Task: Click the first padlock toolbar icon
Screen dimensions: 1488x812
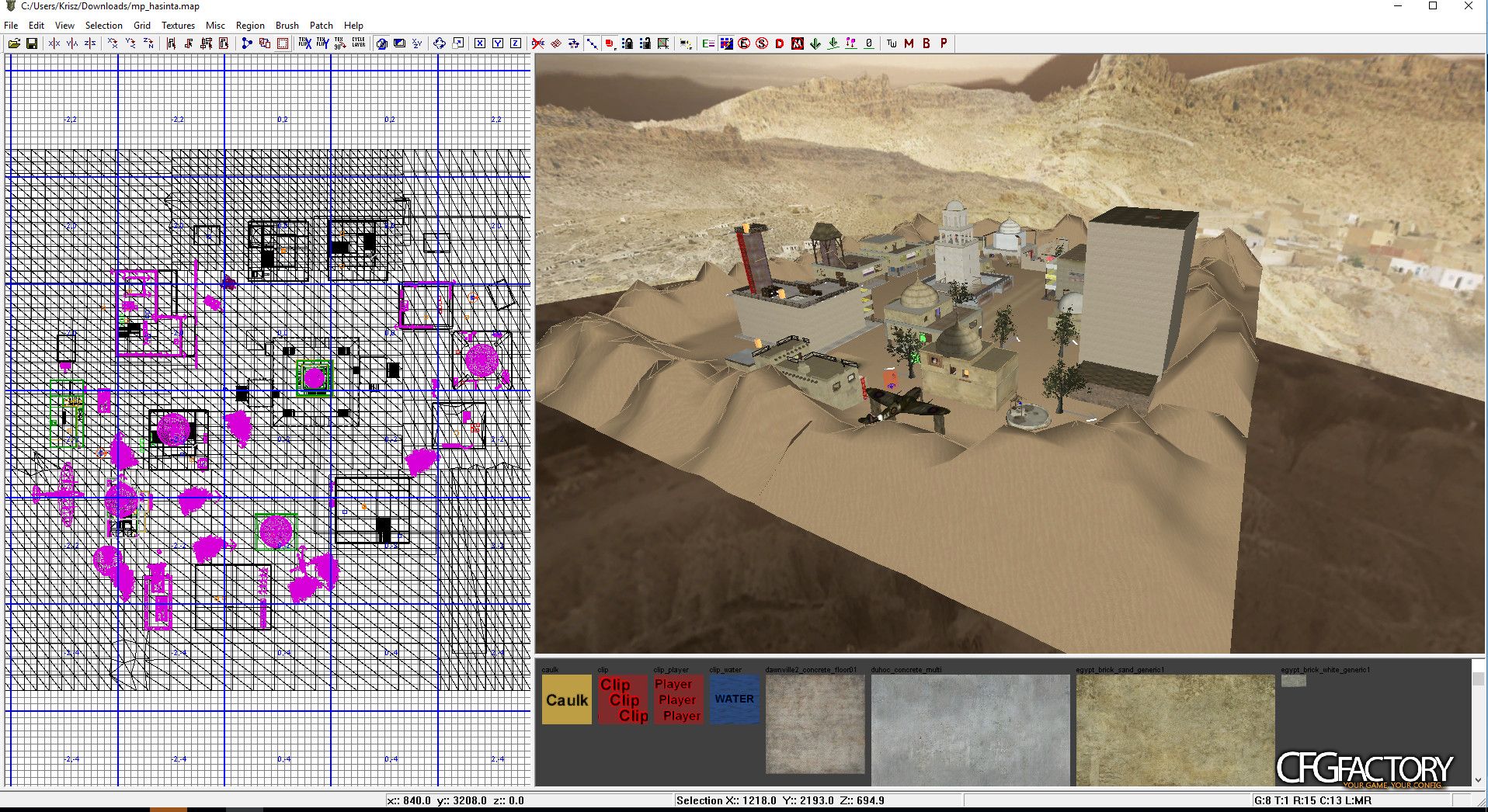Action: 628,43
